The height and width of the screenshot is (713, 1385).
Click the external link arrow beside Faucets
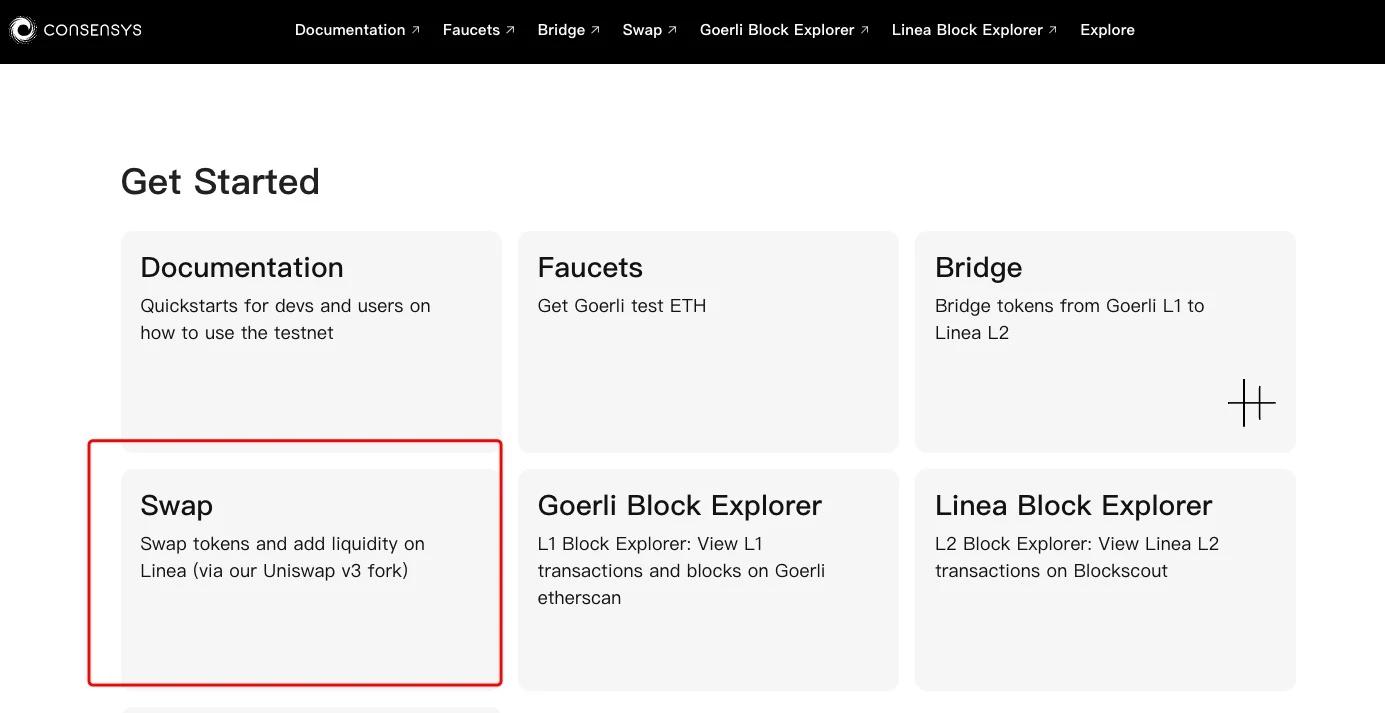point(508,27)
